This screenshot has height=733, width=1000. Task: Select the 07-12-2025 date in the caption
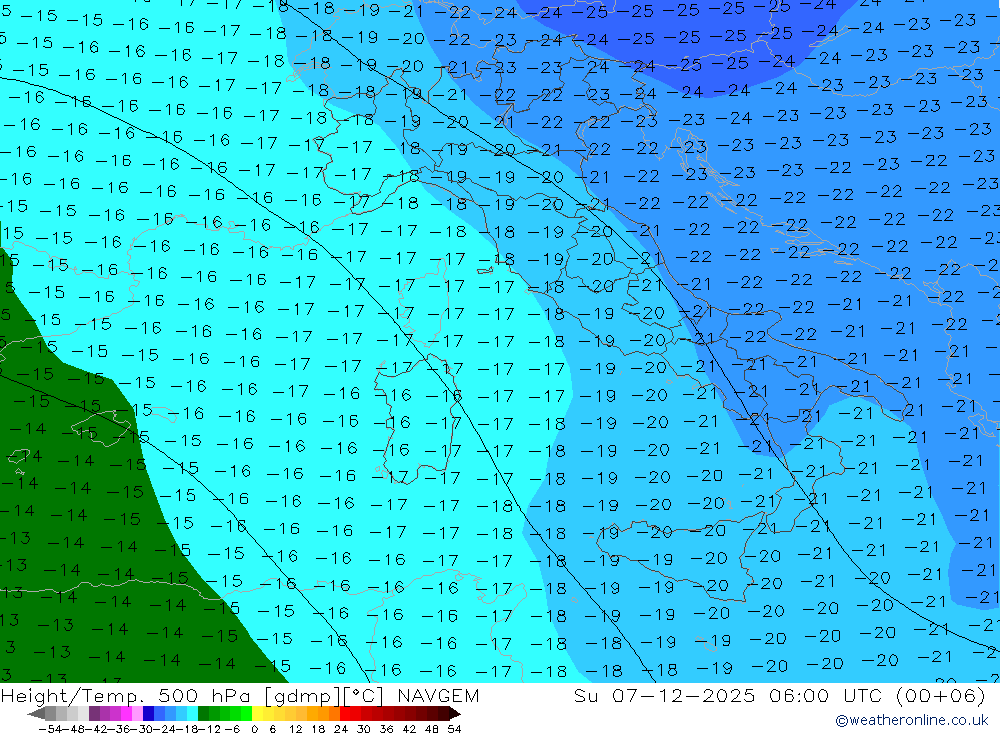pyautogui.click(x=683, y=695)
